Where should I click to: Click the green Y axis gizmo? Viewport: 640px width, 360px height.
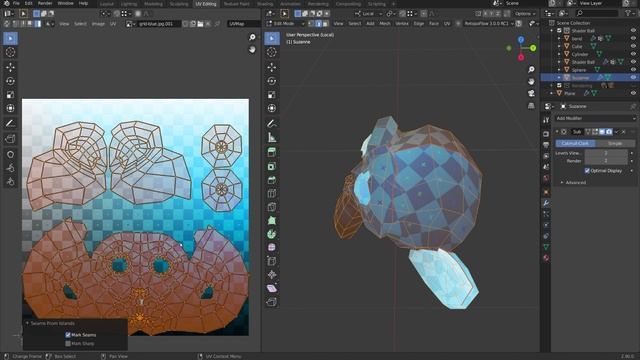(533, 48)
